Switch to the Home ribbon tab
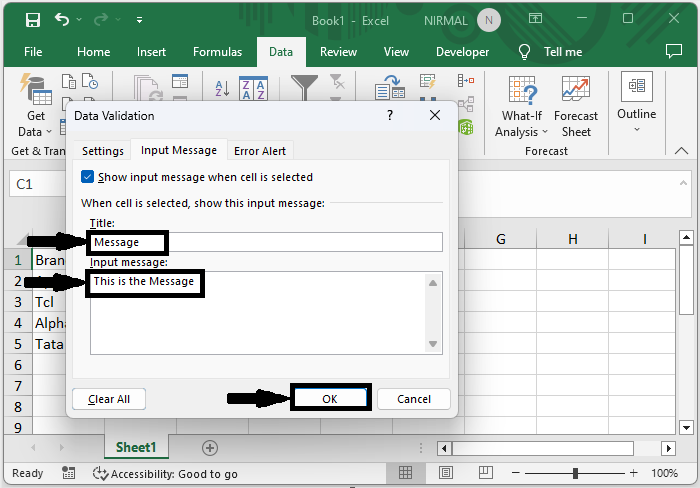 point(93,52)
